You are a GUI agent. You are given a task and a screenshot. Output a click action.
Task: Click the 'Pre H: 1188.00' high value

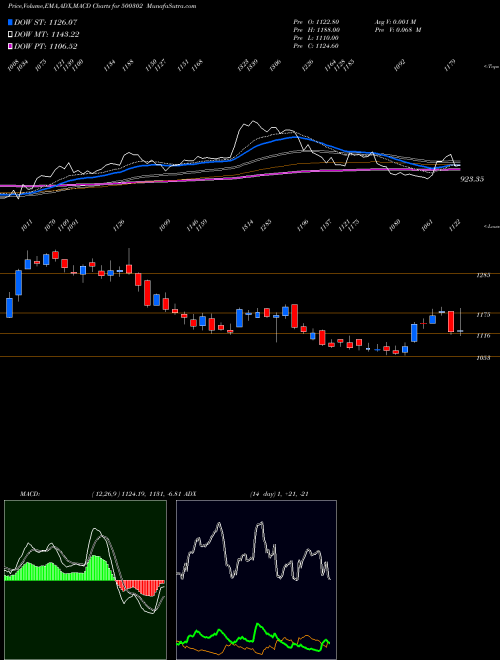pos(316,30)
